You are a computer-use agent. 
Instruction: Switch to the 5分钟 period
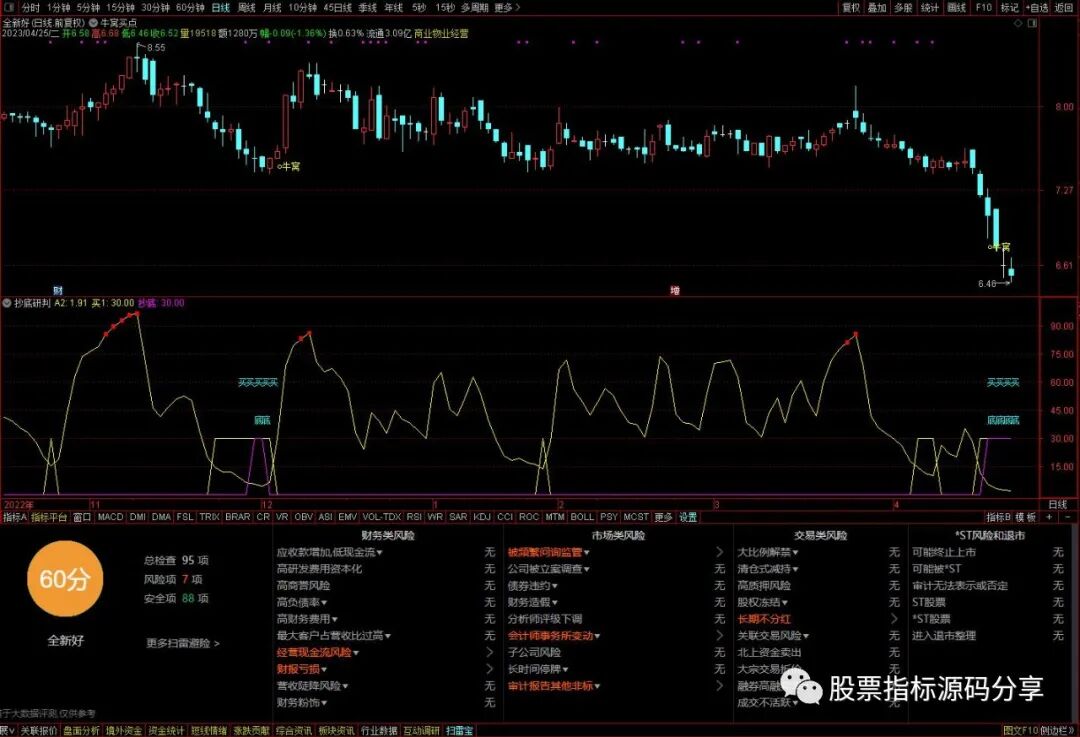coord(88,8)
